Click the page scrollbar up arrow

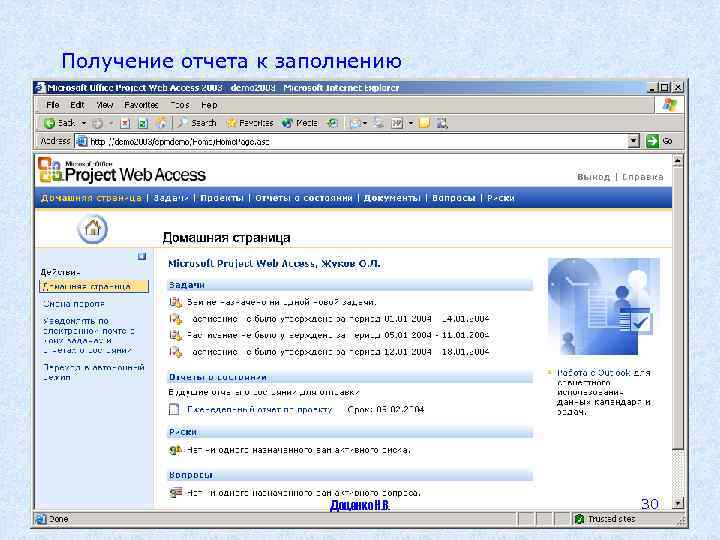pyautogui.click(x=678, y=161)
